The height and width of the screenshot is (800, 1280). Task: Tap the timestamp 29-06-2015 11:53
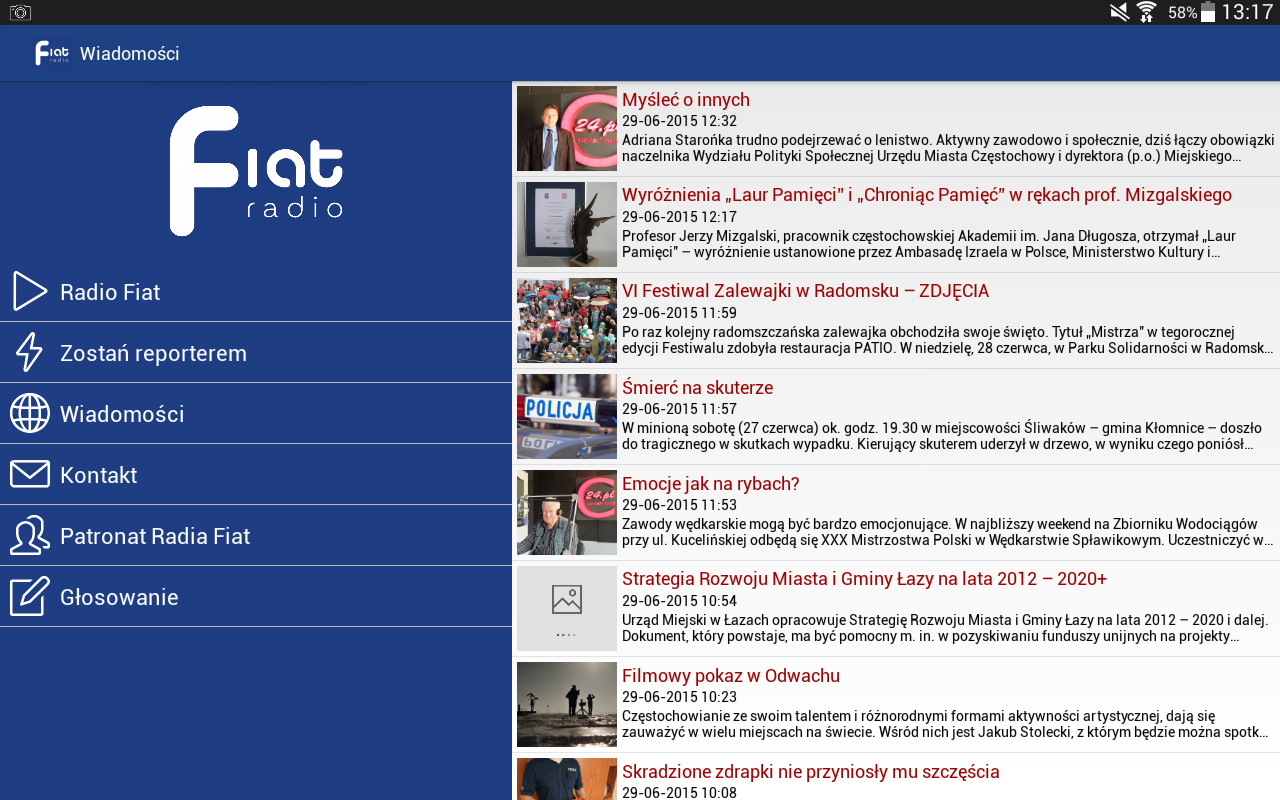(679, 505)
